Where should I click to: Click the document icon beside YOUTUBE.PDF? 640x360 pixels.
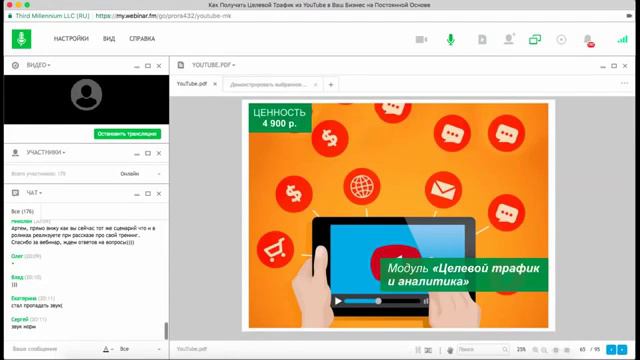(181, 65)
